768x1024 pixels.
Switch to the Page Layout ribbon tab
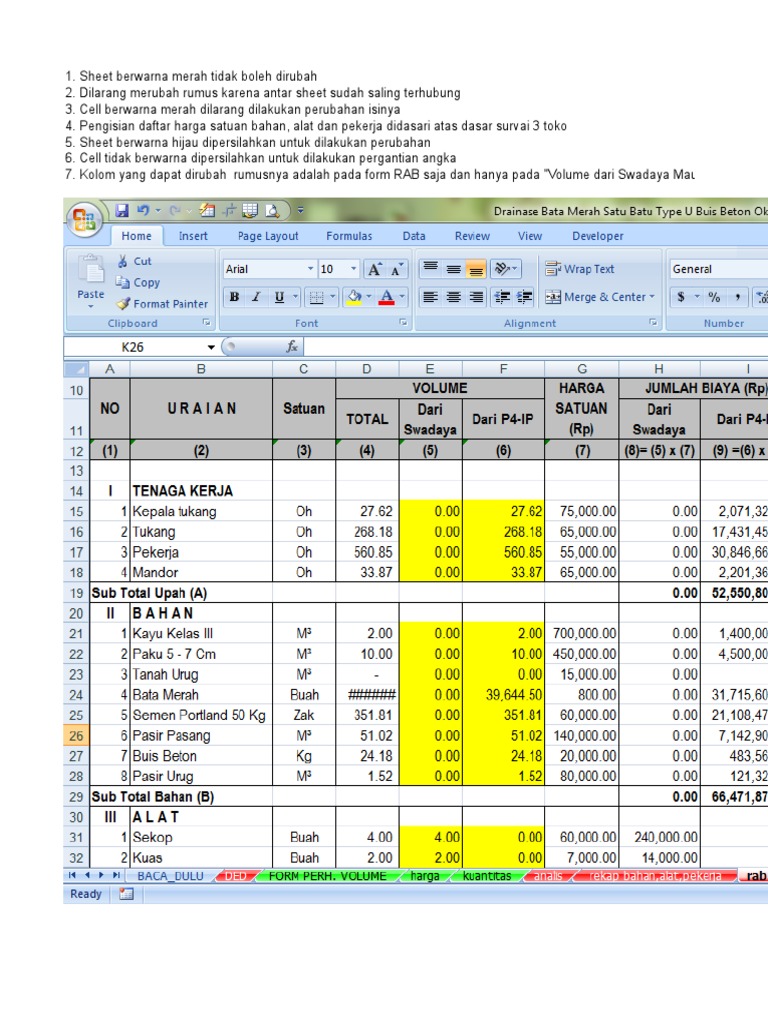pos(268,236)
